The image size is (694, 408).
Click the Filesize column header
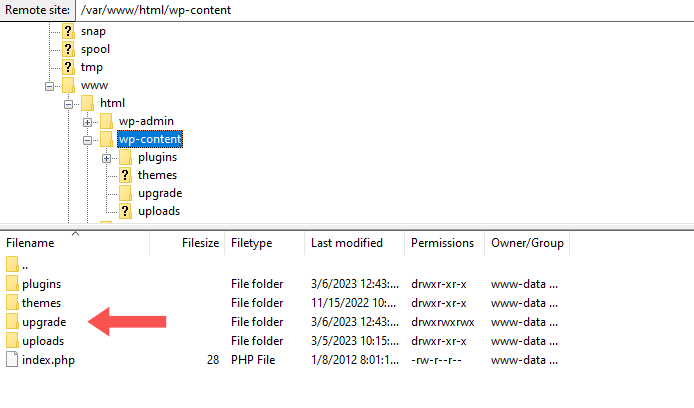[200, 242]
